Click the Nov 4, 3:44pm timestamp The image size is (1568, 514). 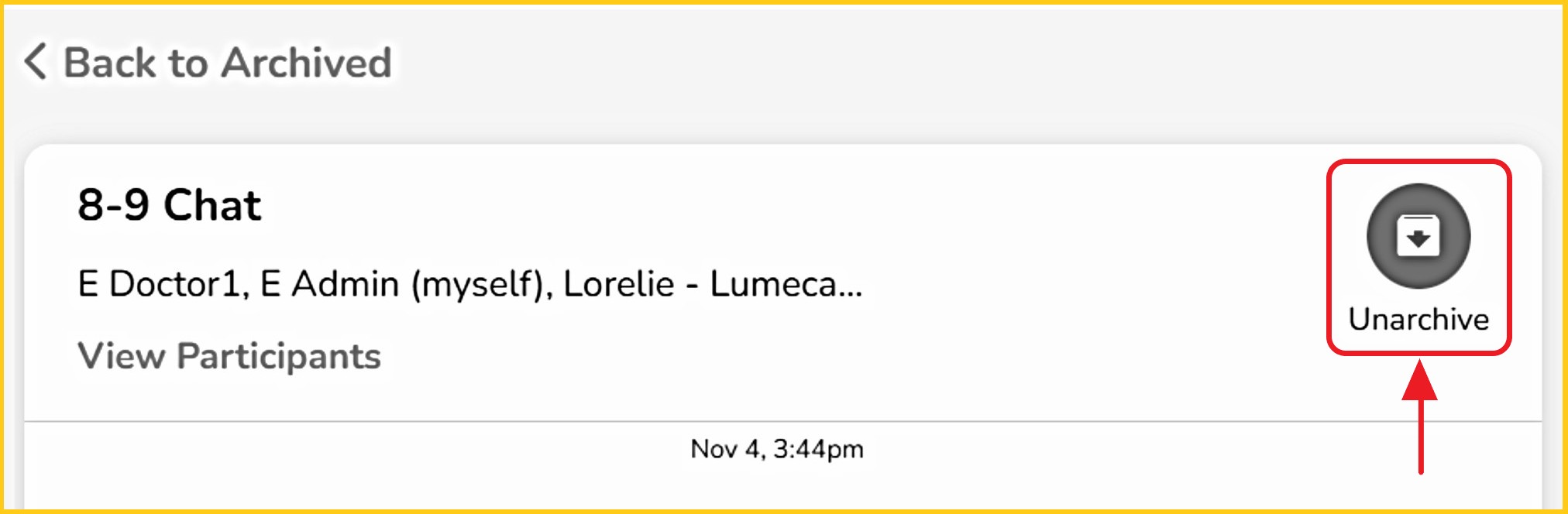(x=776, y=449)
